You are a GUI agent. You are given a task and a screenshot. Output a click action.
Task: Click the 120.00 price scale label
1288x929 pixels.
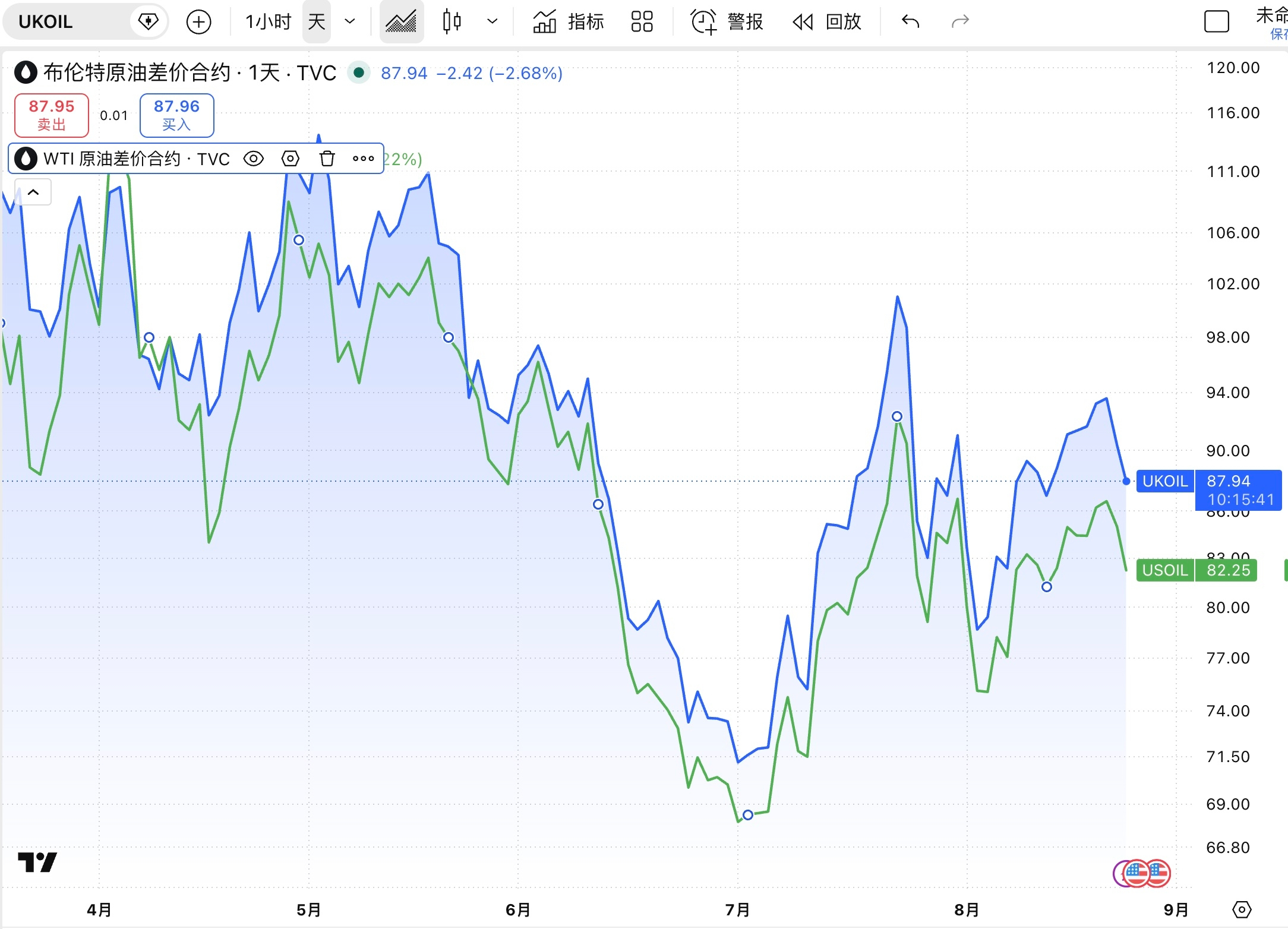[1233, 68]
